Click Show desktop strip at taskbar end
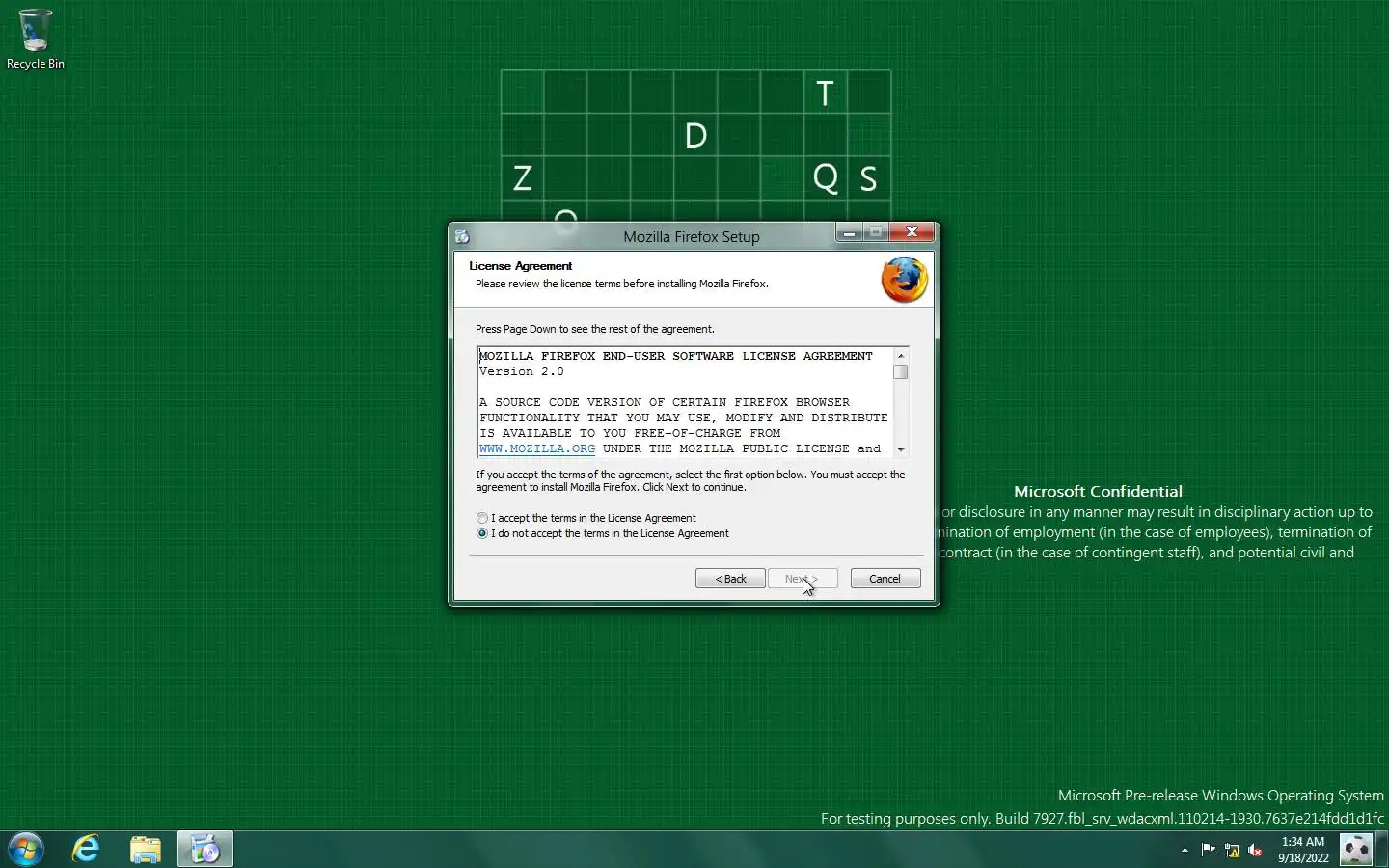 coord(1382,850)
